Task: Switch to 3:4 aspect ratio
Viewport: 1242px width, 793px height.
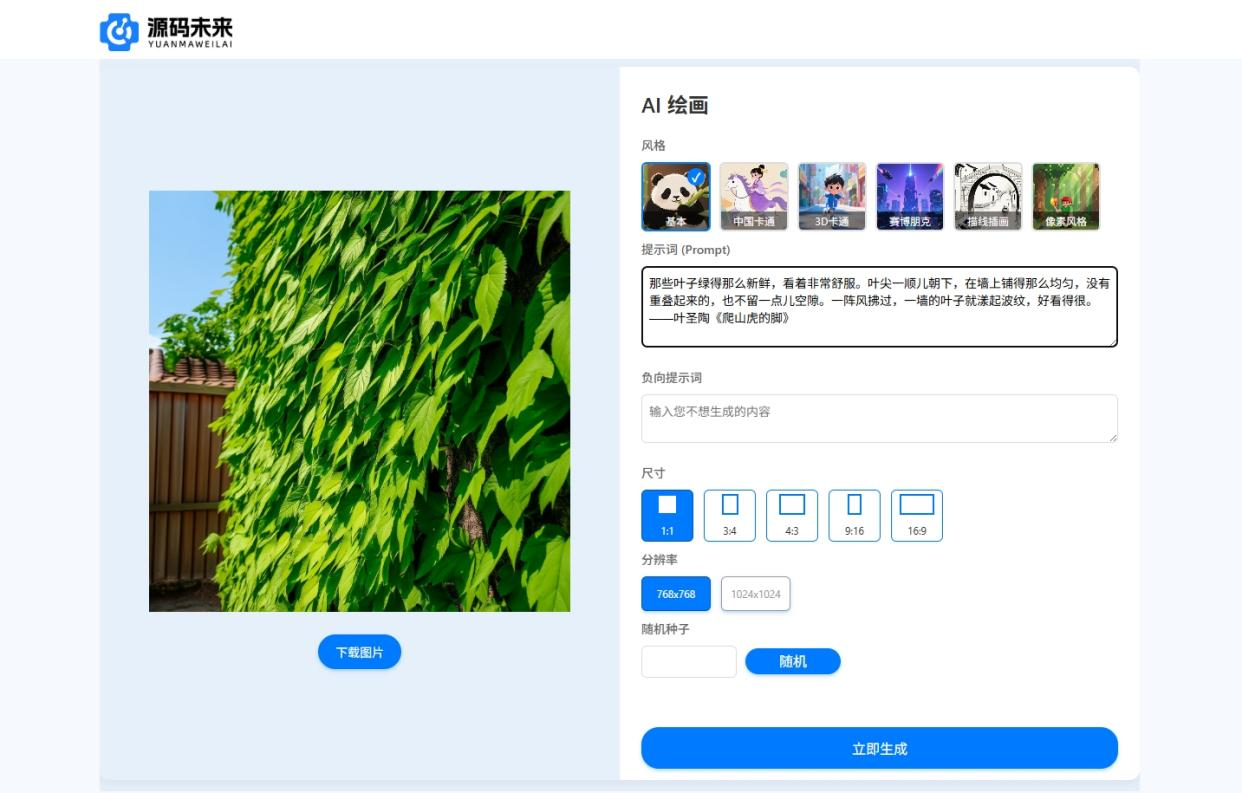Action: point(730,515)
